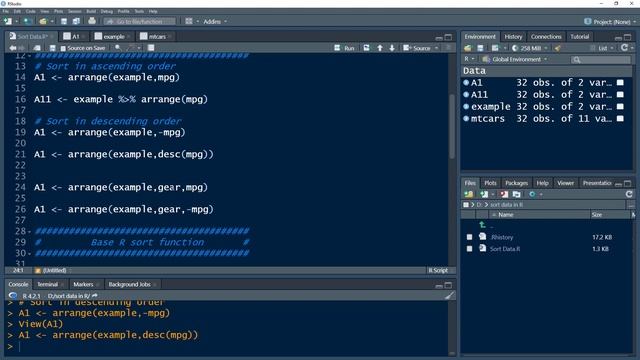Open the R language selector dropdown

pos(469,59)
